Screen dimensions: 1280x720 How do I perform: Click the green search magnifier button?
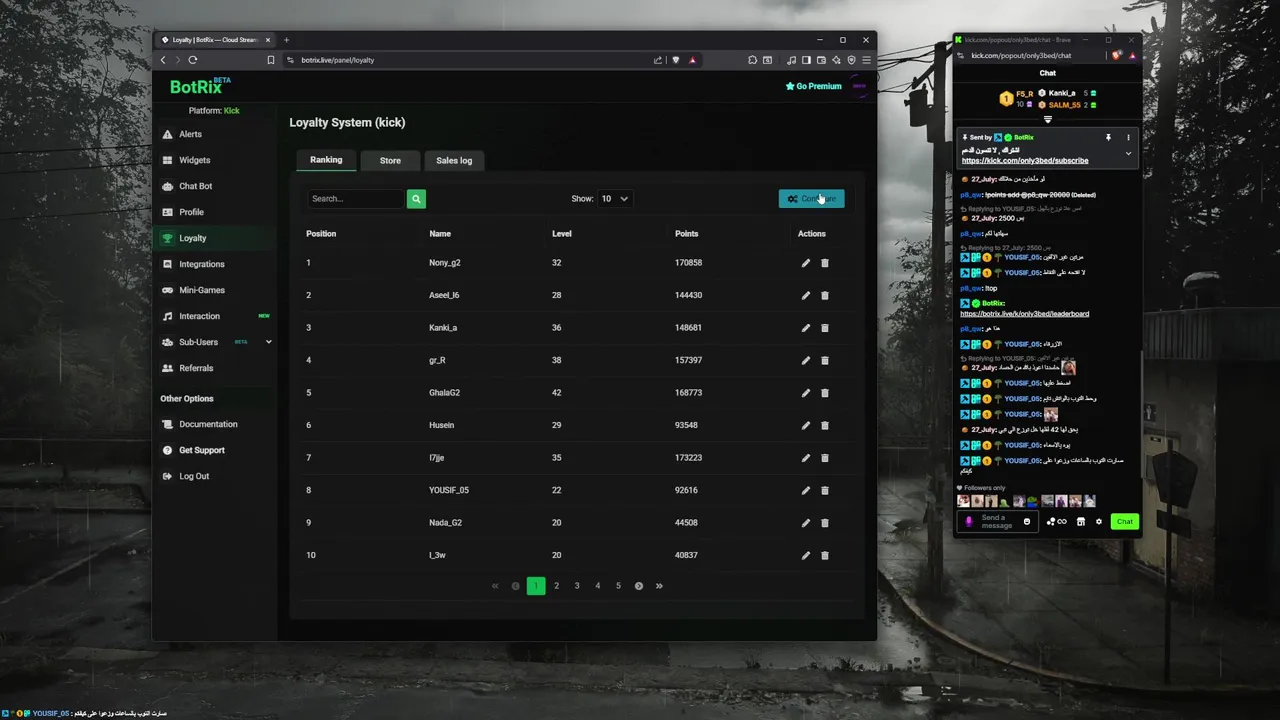pyautogui.click(x=416, y=199)
